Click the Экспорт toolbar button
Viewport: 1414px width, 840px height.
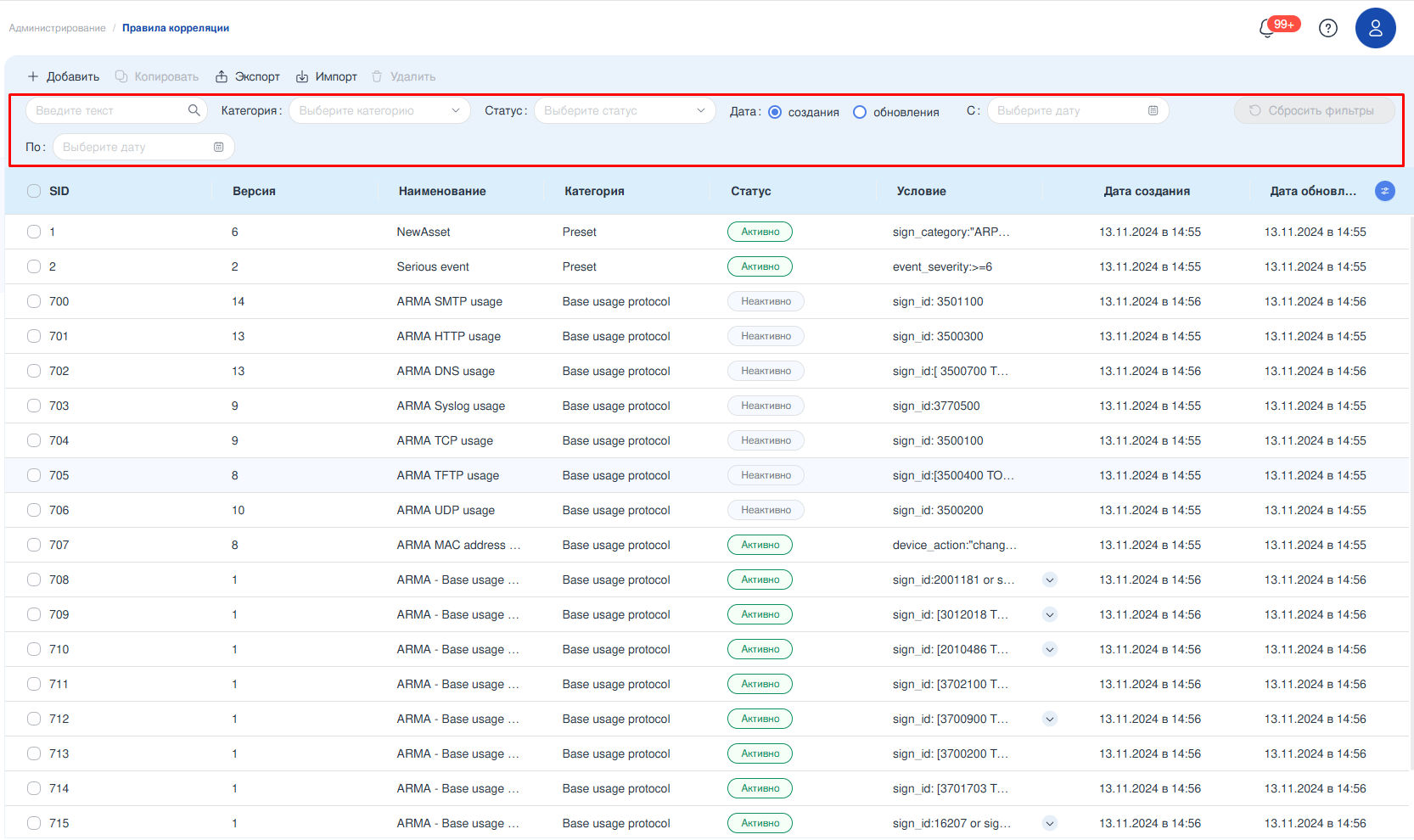pyautogui.click(x=247, y=76)
